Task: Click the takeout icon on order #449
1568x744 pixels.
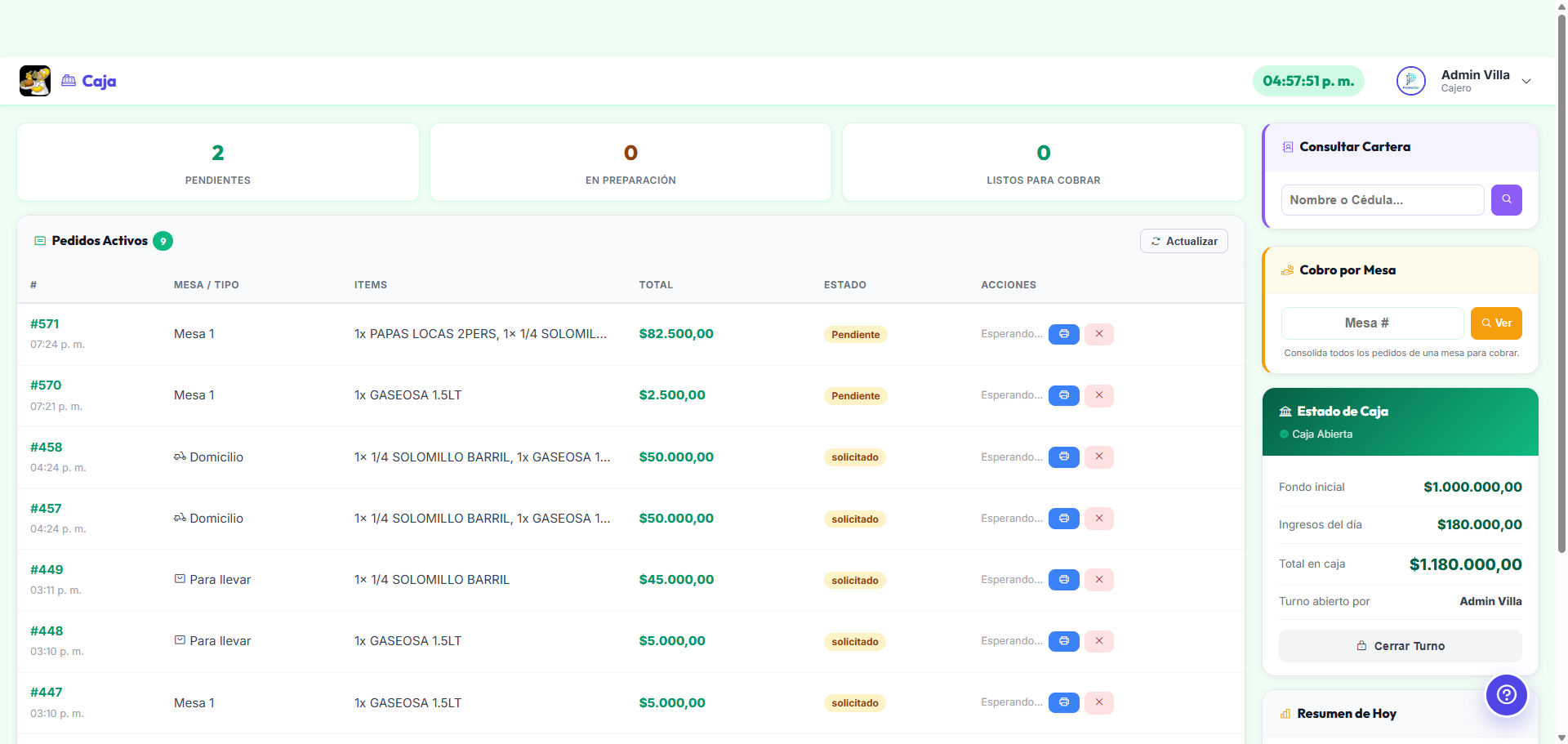Action: click(180, 579)
